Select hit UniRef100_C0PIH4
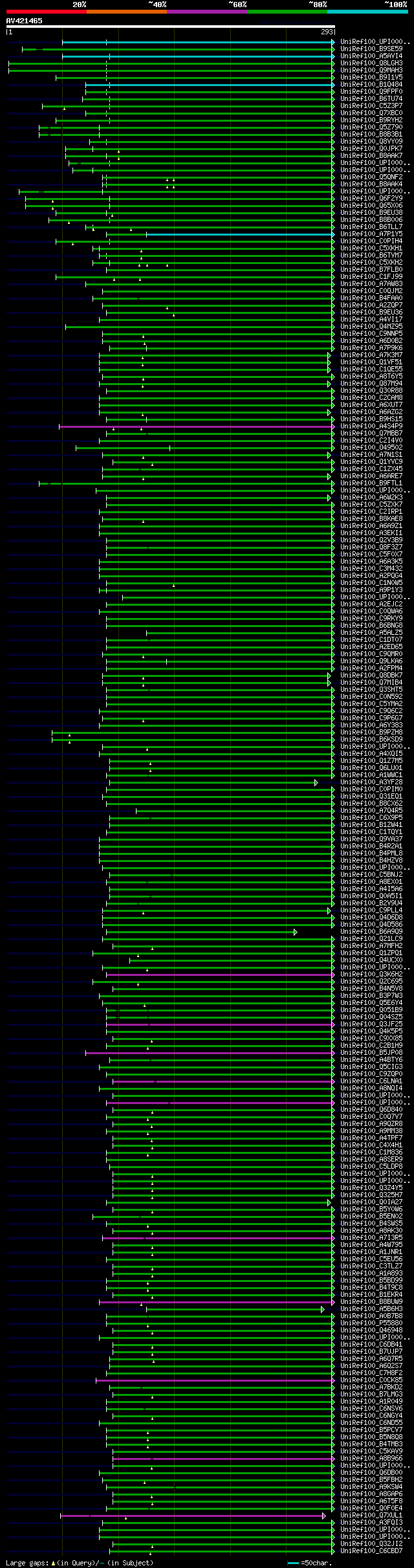This screenshot has height=1568, width=414. point(371,241)
